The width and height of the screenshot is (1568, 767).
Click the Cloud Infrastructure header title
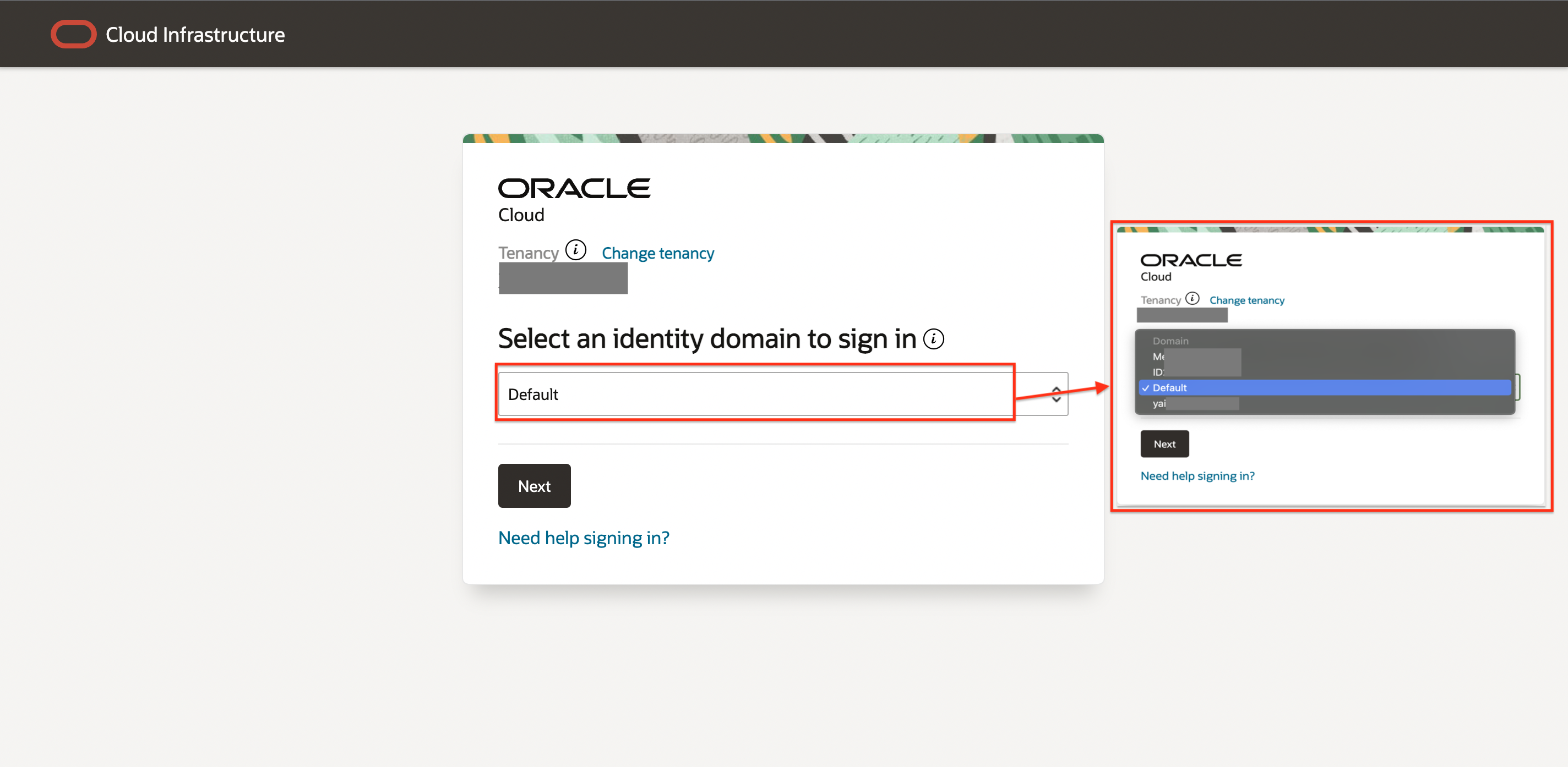195,35
